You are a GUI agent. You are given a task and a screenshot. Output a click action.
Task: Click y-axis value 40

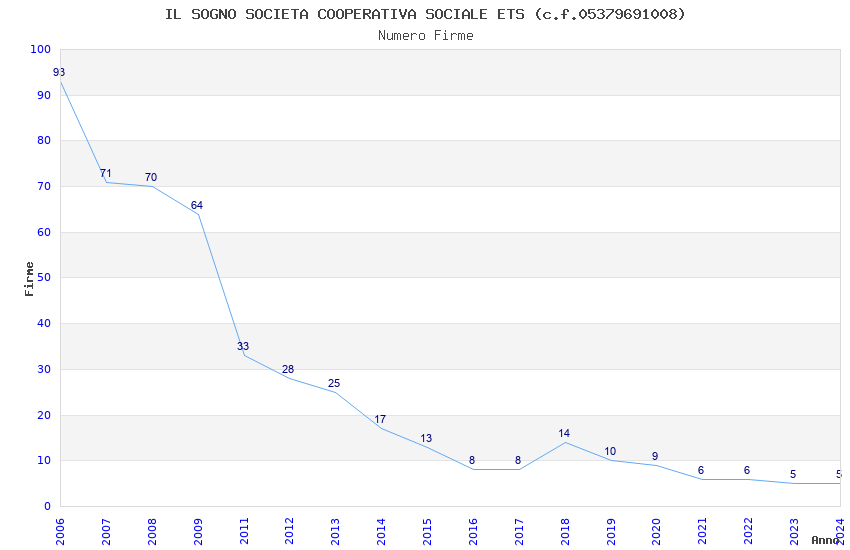point(44,323)
